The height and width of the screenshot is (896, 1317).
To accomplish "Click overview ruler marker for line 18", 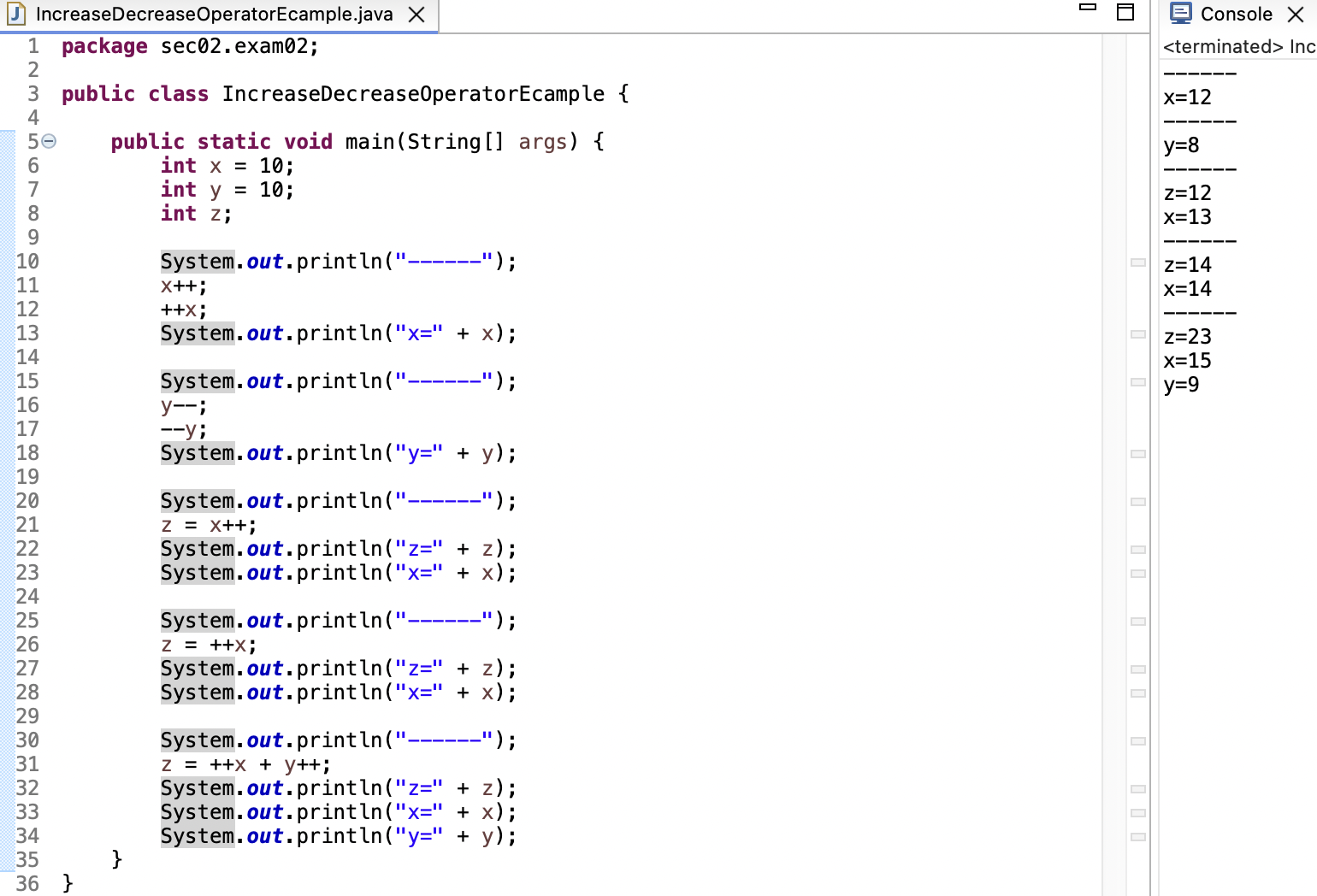I will click(x=1138, y=454).
